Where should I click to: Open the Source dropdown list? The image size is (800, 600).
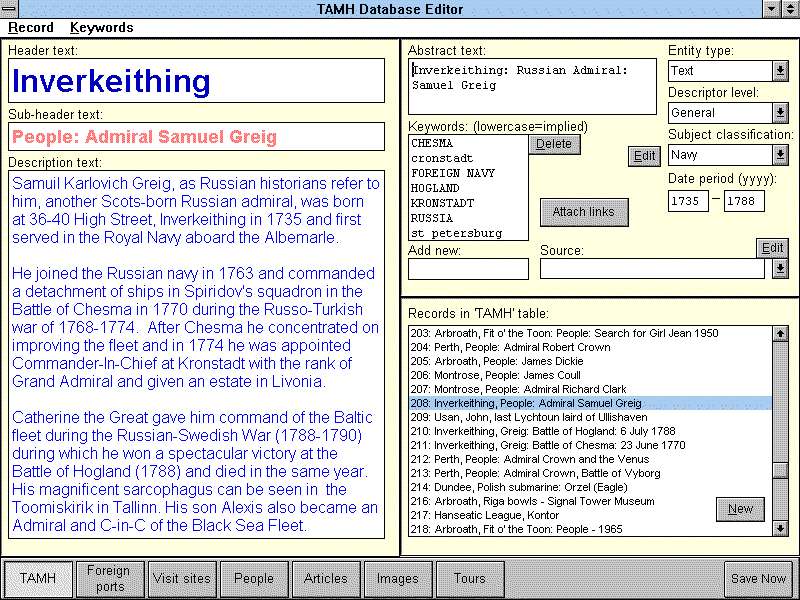[780, 269]
